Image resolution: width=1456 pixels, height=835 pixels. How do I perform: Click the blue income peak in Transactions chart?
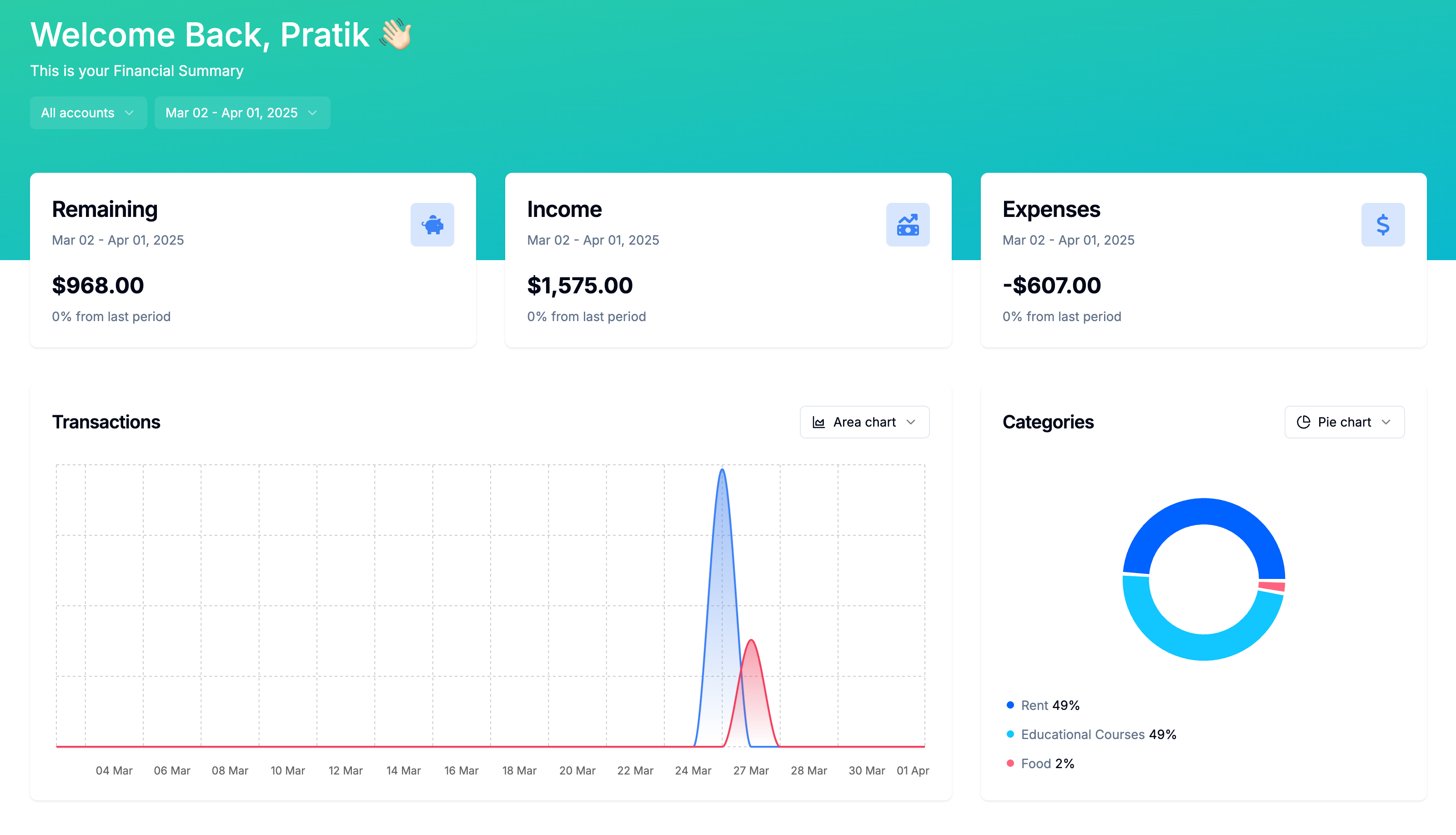click(x=722, y=476)
